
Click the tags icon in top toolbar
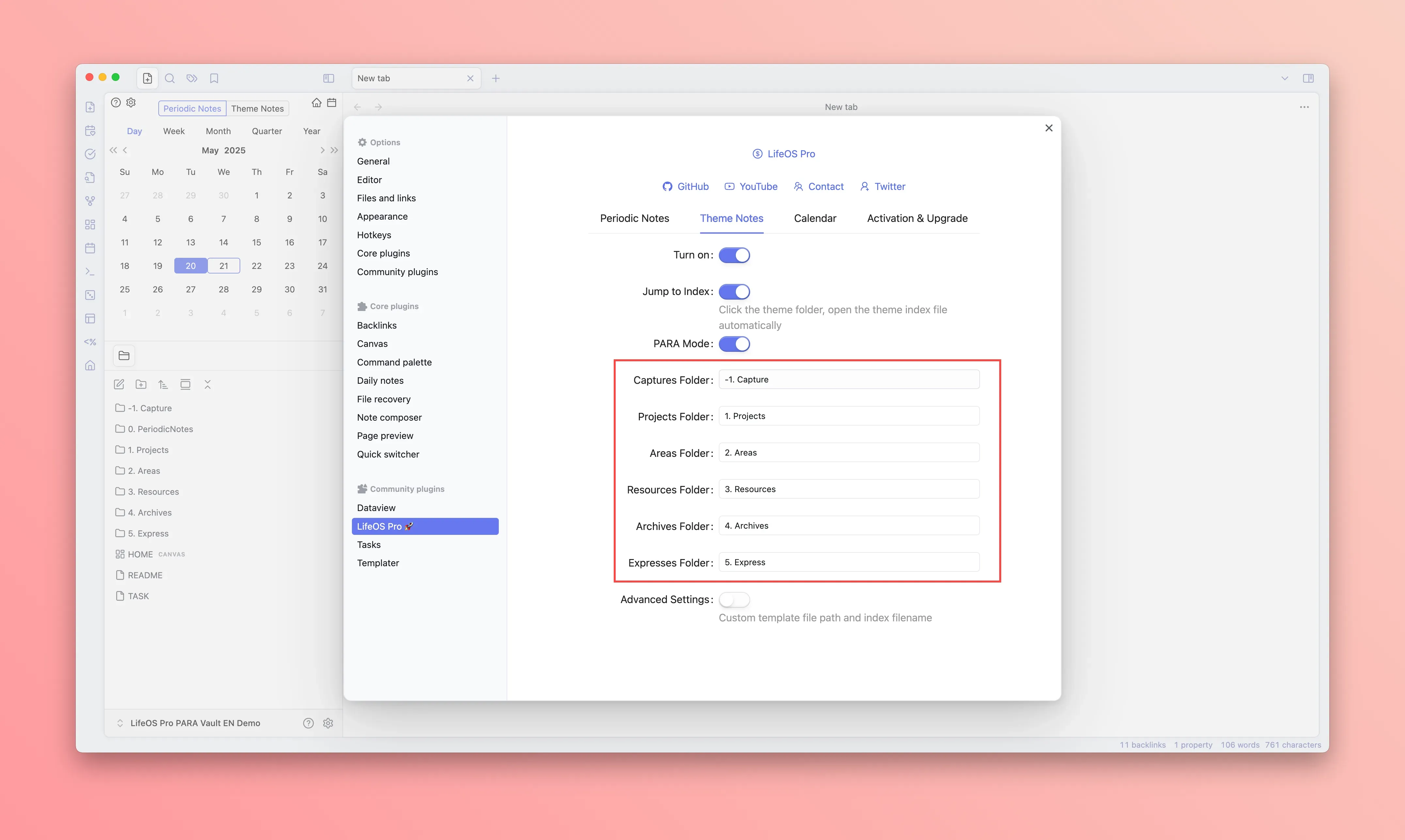192,78
